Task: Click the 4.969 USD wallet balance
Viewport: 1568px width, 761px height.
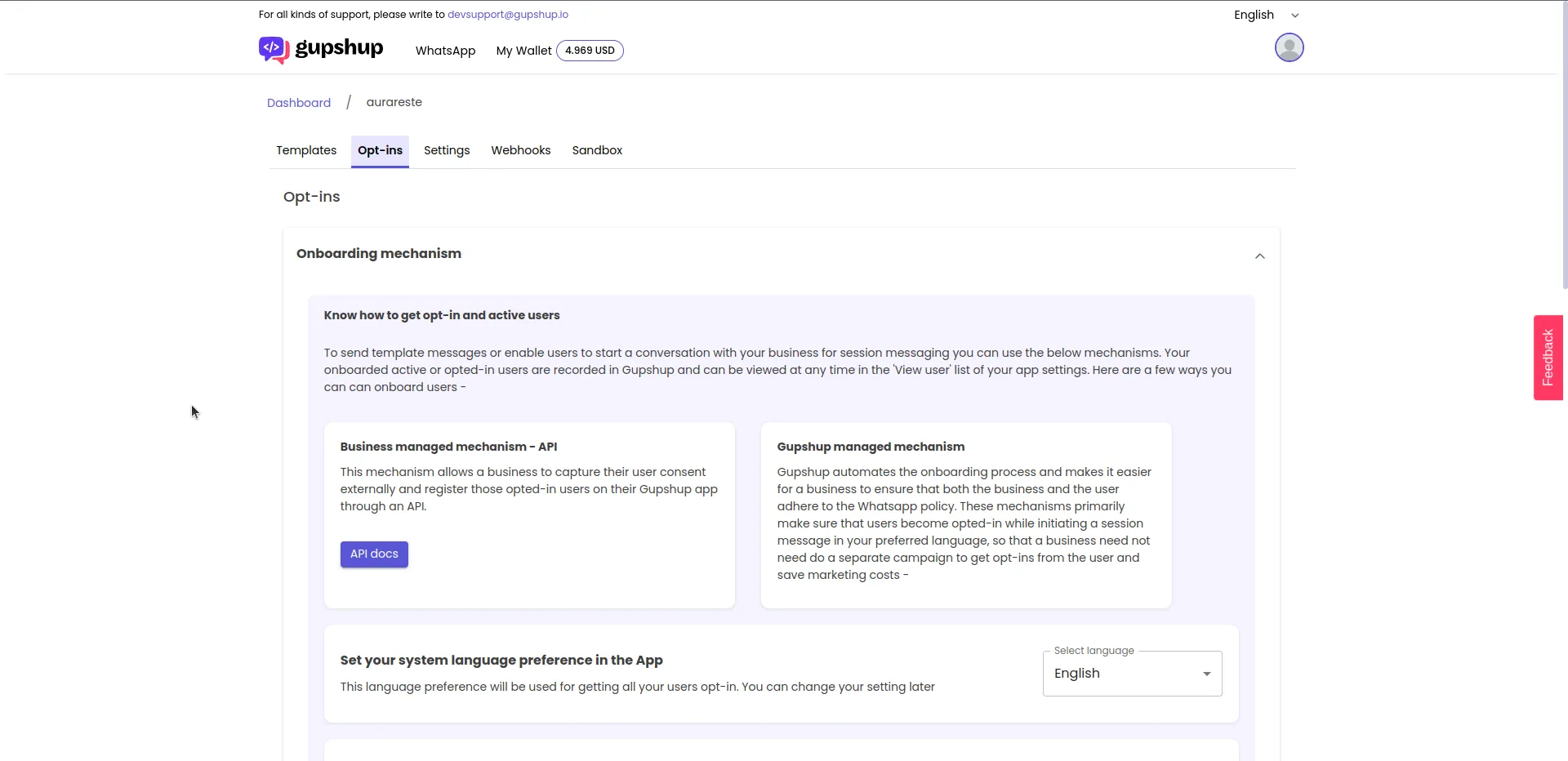Action: pyautogui.click(x=590, y=51)
